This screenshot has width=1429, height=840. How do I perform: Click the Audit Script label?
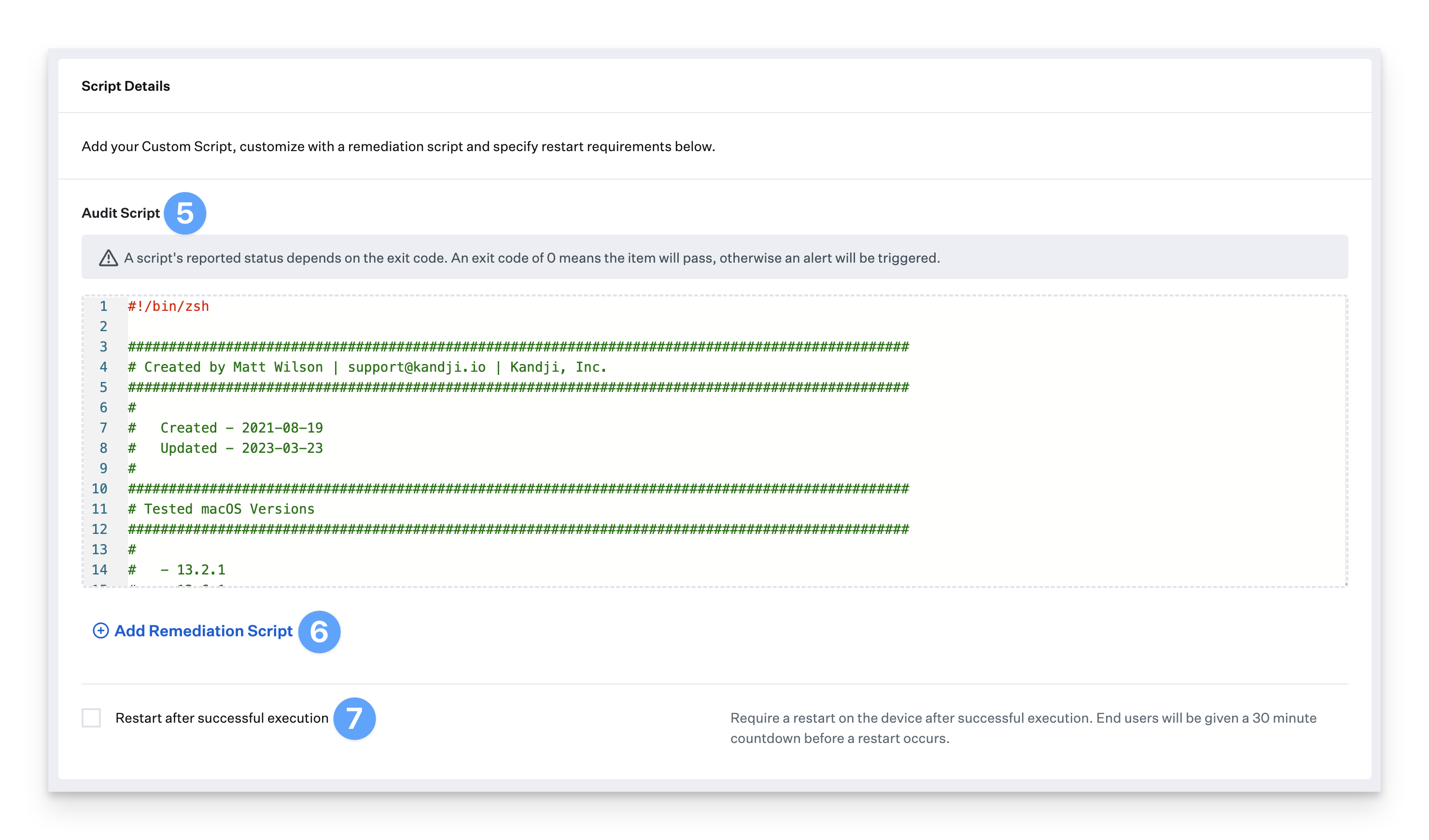coord(121,213)
